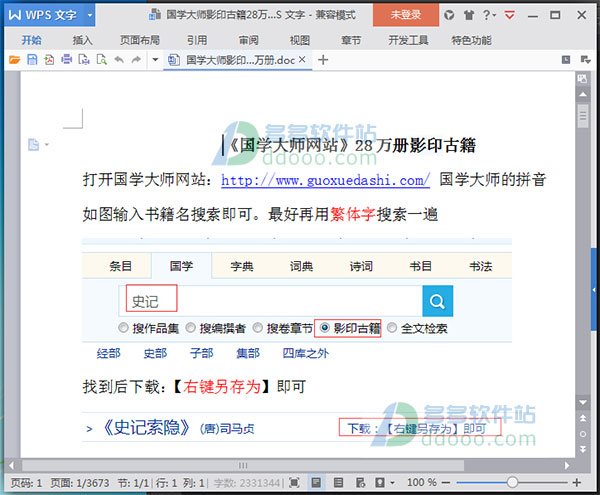Viewport: 600px width, 495px height.
Task: Add a new document tab
Action: (x=323, y=60)
